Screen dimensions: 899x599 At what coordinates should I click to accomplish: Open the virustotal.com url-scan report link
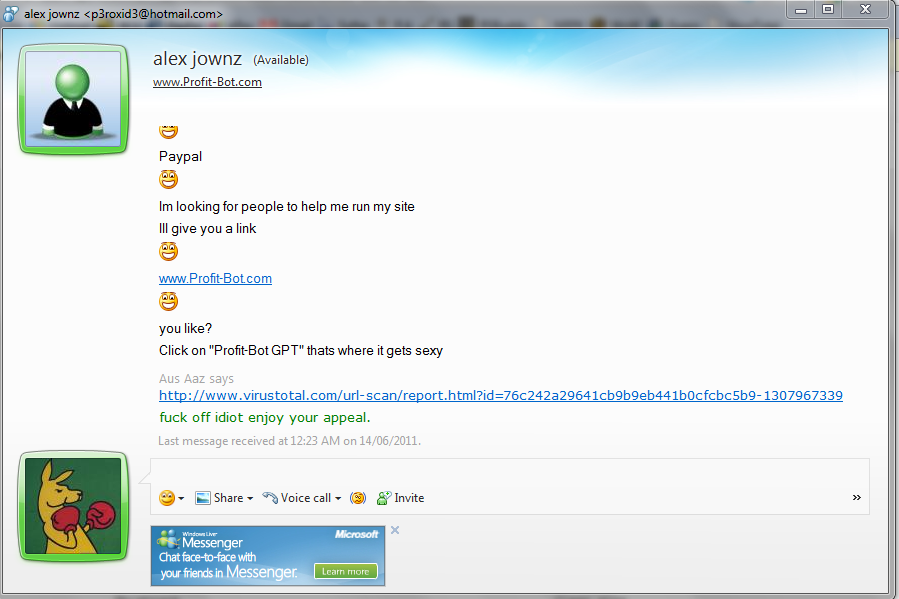coord(501,396)
